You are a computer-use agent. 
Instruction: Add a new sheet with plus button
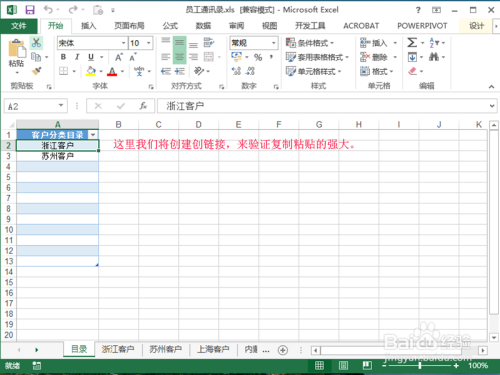tap(283, 350)
